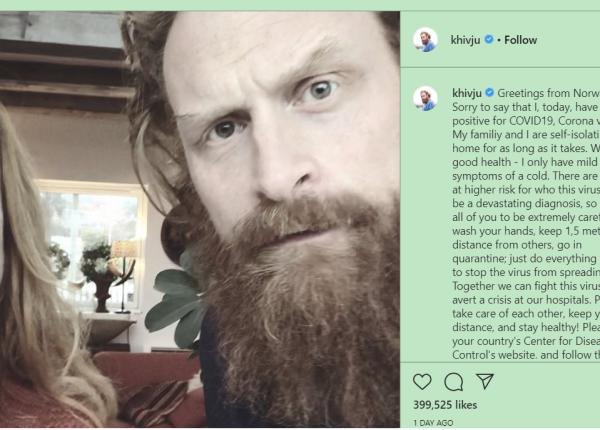This screenshot has height=430, width=600.
Task: View the list of 399,525 likes
Action: pos(444,405)
